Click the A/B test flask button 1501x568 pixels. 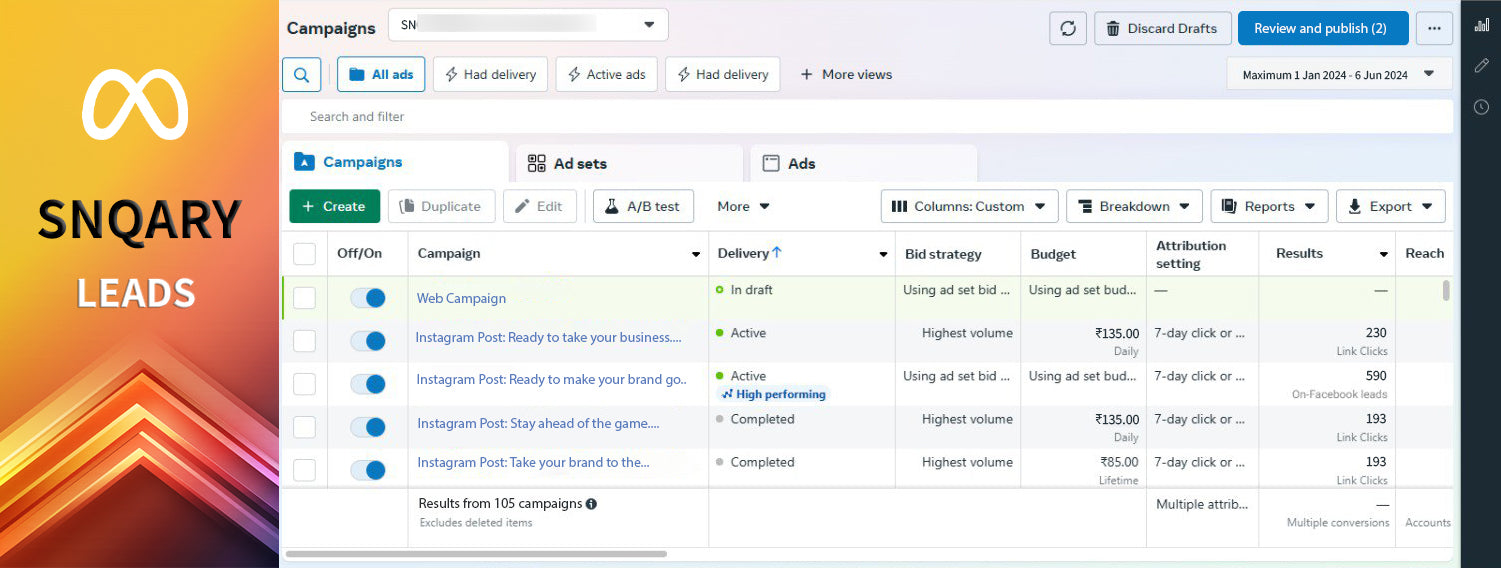[643, 206]
